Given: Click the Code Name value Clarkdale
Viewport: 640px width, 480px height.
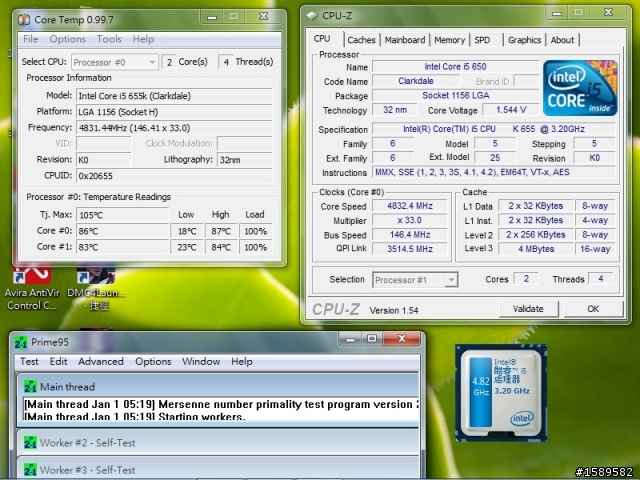Looking at the screenshot, I should [x=416, y=81].
